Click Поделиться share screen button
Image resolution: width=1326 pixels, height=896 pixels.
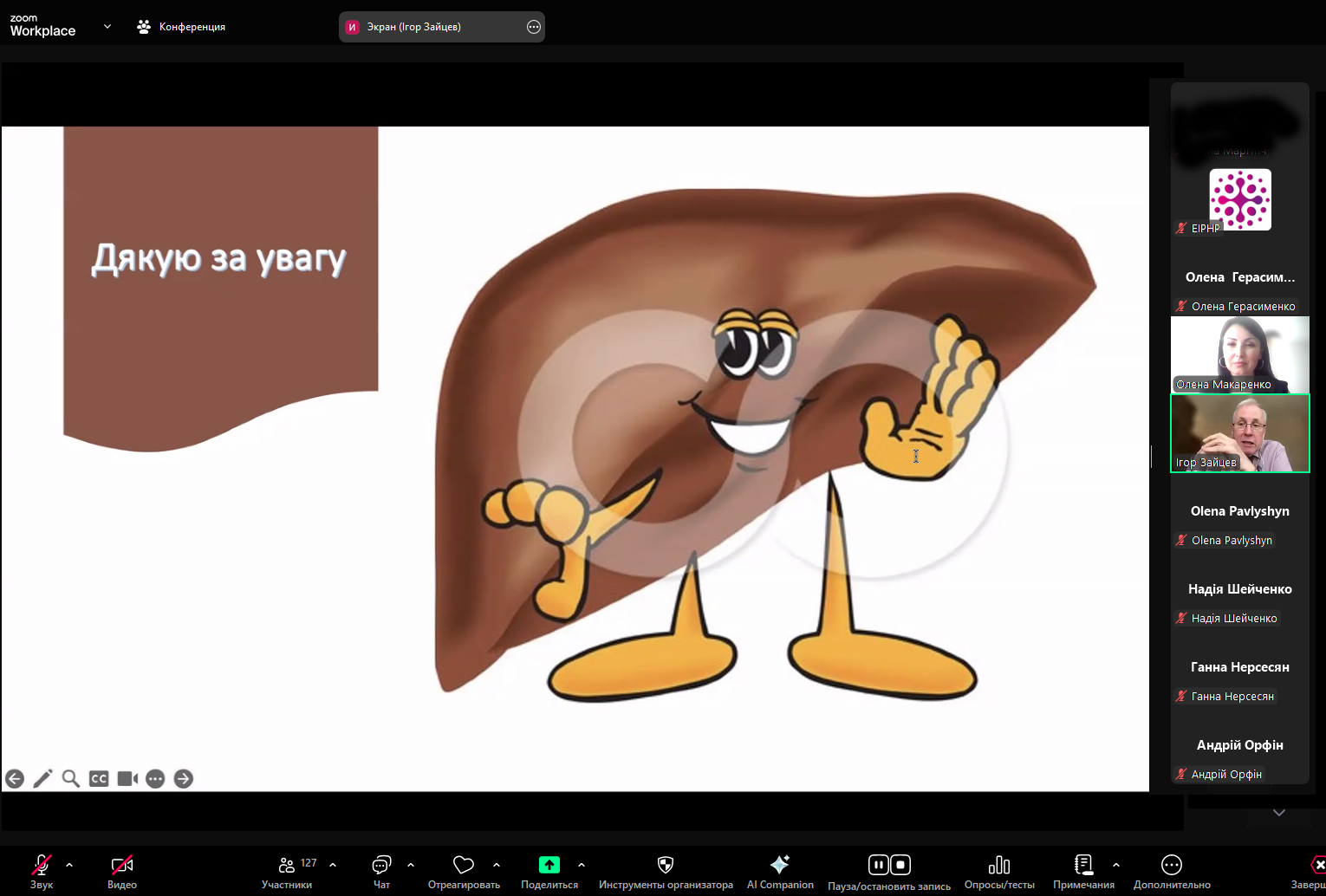pyautogui.click(x=549, y=871)
